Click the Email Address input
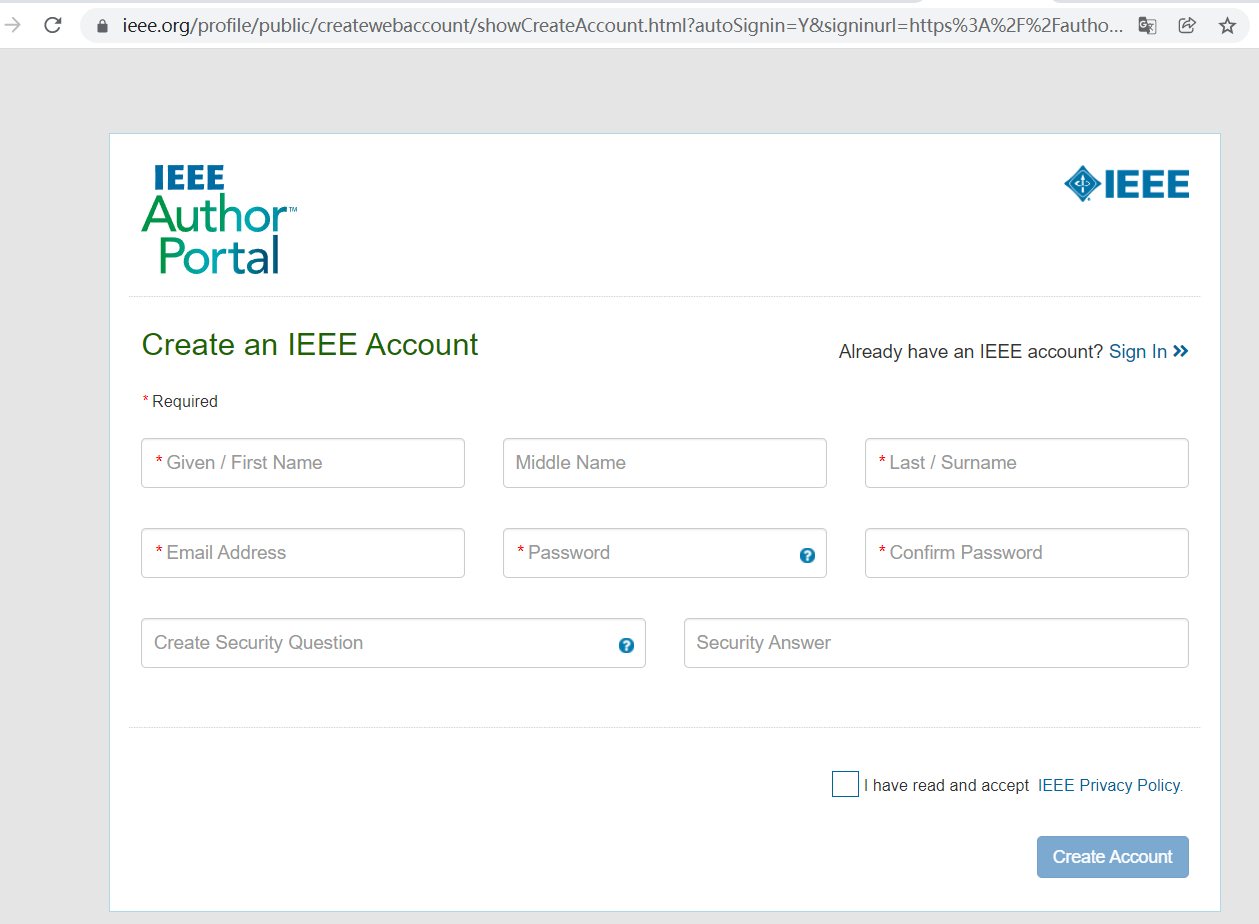Screen dimensions: 1259x924 (x=302, y=553)
